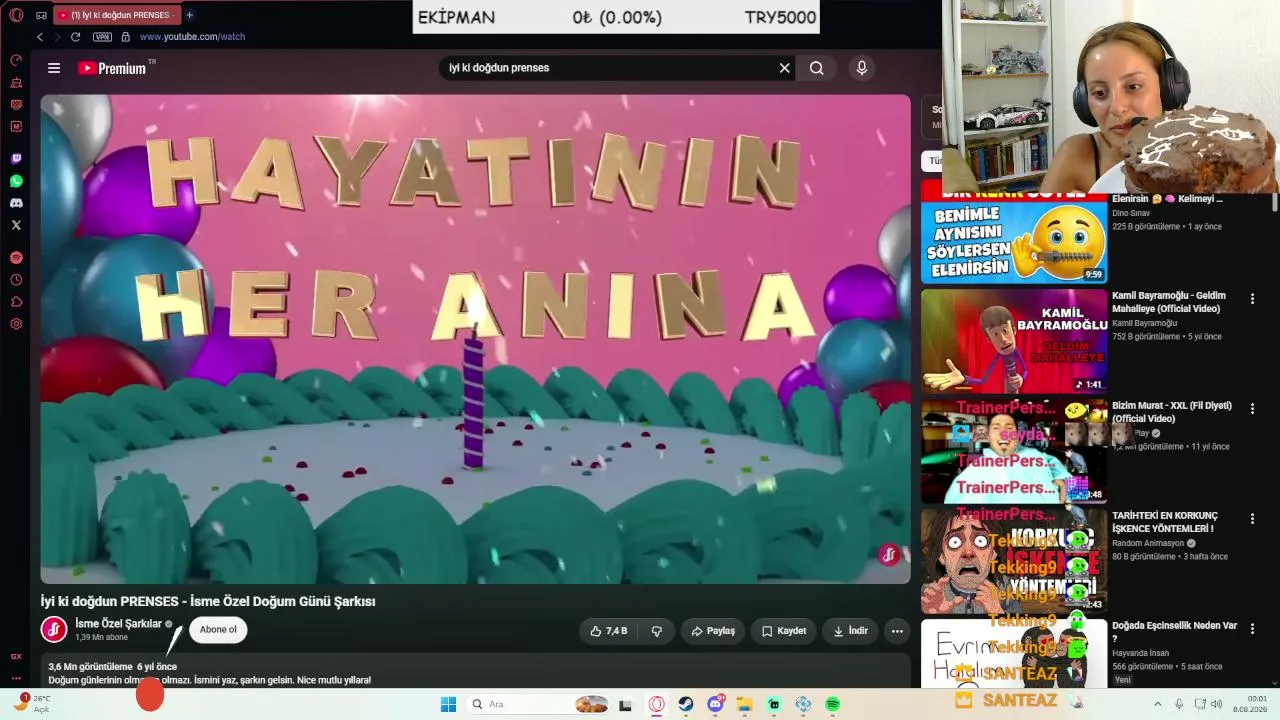The image size is (1280, 720).
Task: Start voice search with microphone
Action: pos(862,68)
